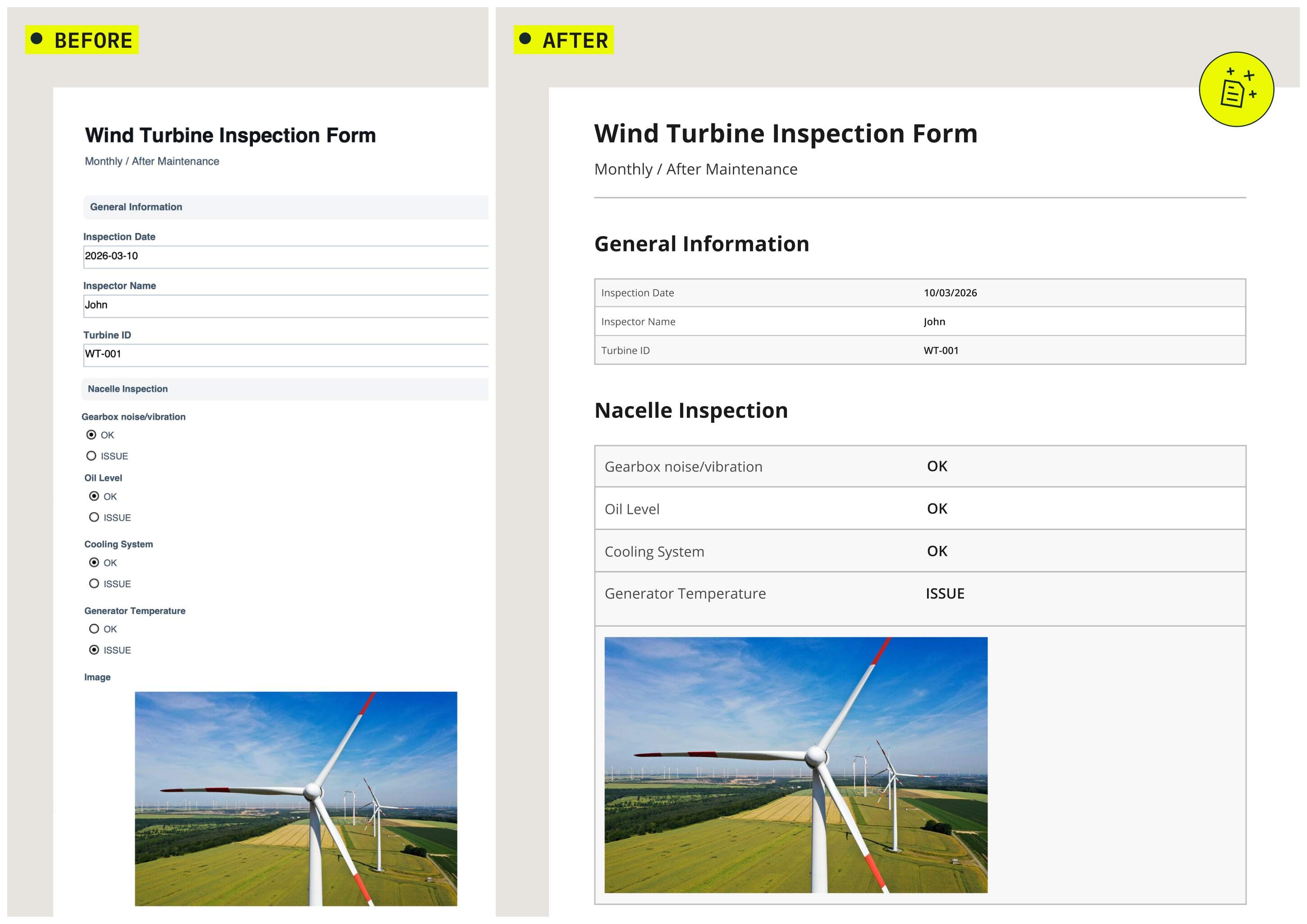
Task: Click the date value 10/03/2026 in table
Action: click(950, 293)
